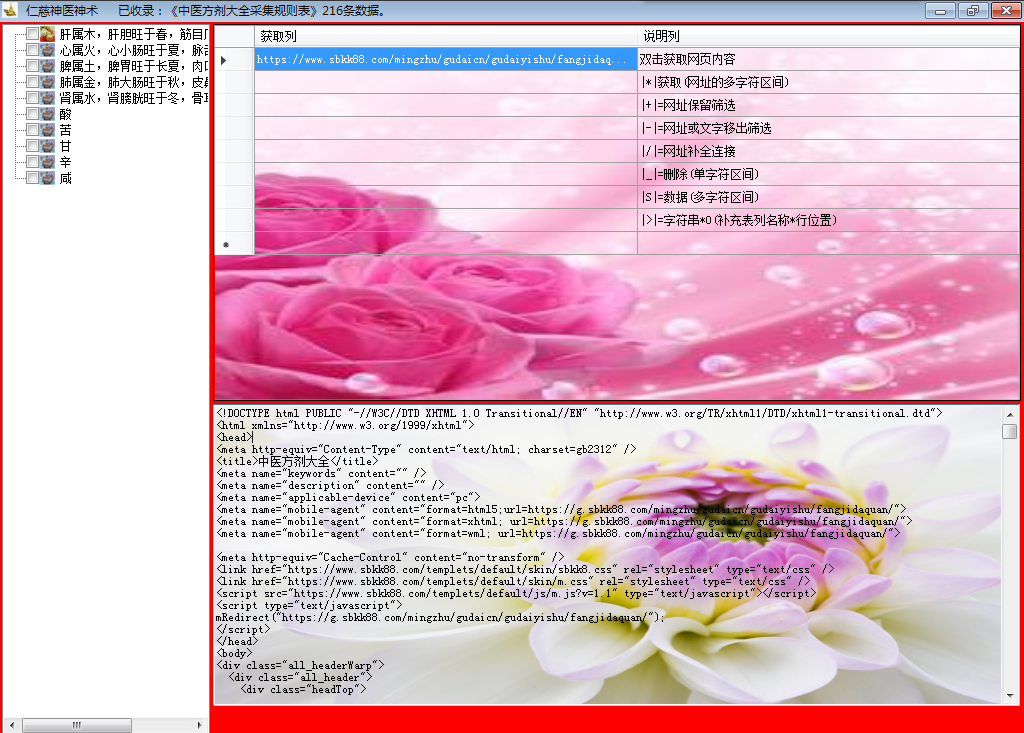Select the 心属火，心小肠旺于夏 tree row
The image size is (1024, 733).
coord(133,50)
